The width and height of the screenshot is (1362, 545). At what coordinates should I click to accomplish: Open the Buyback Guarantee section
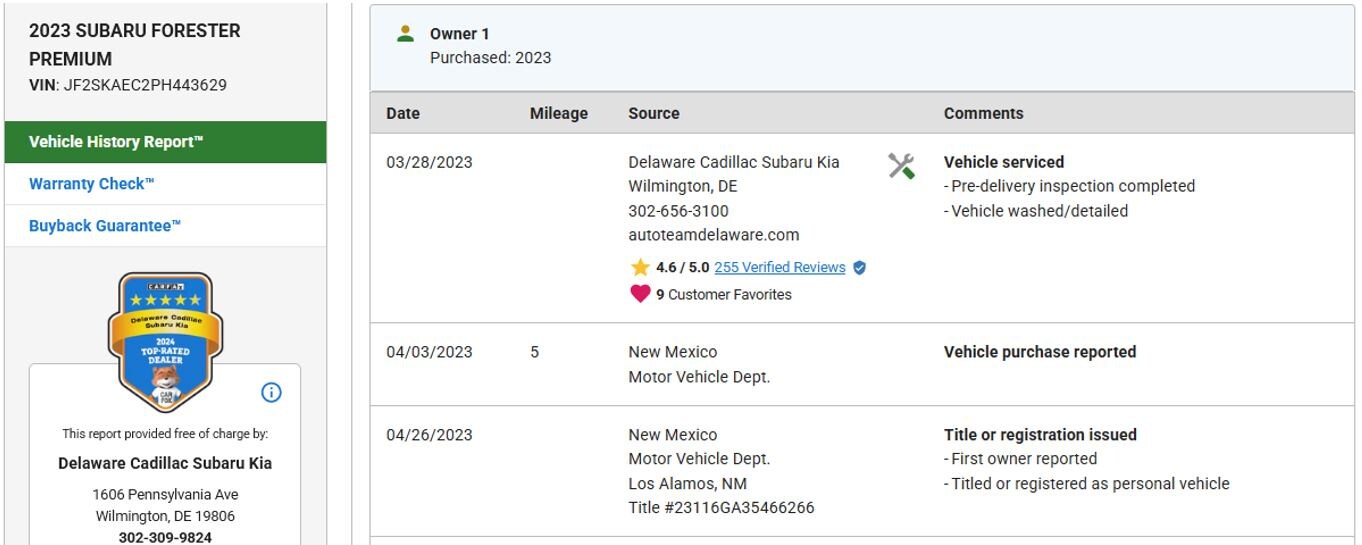point(105,226)
